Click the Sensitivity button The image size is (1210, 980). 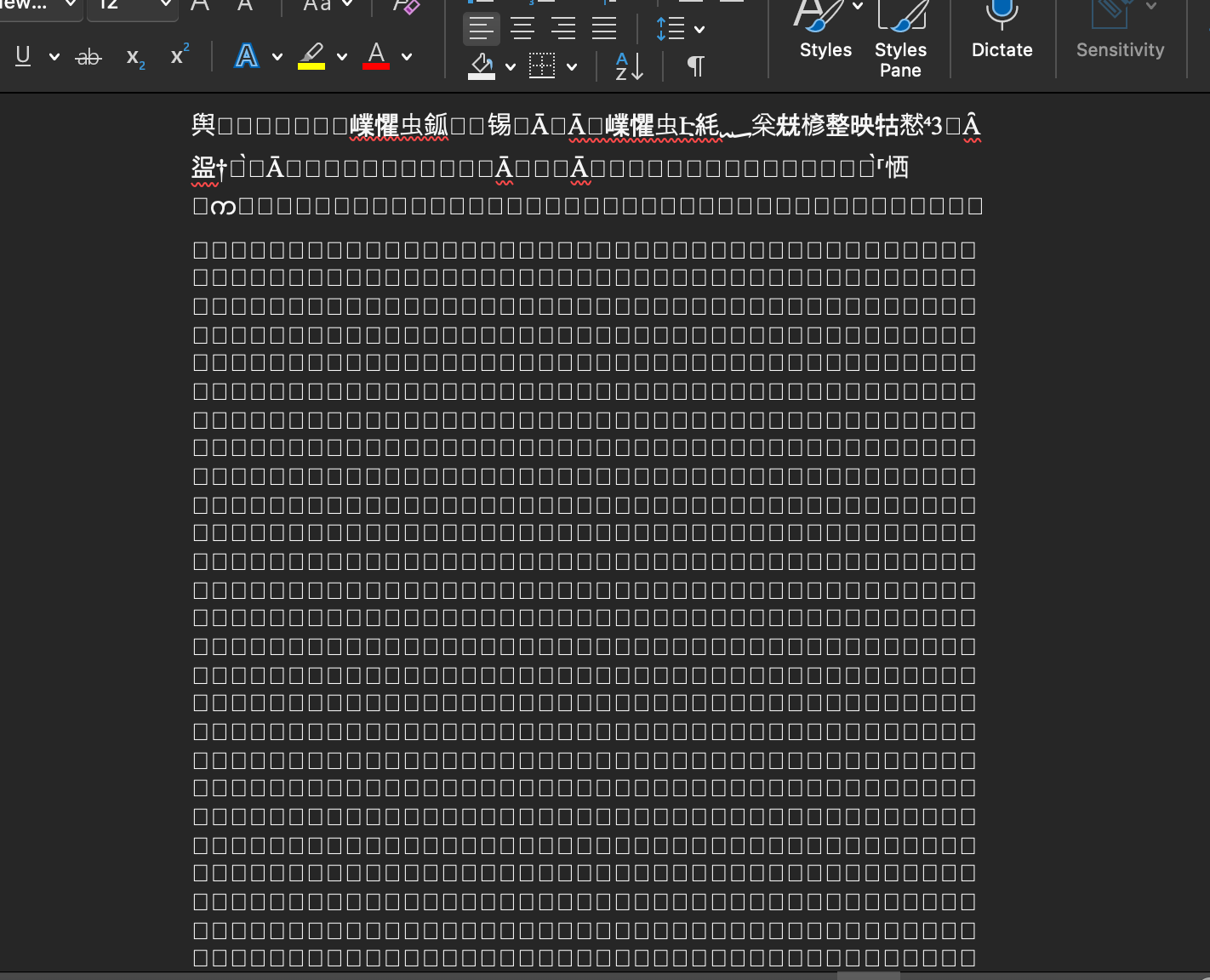click(x=1120, y=31)
